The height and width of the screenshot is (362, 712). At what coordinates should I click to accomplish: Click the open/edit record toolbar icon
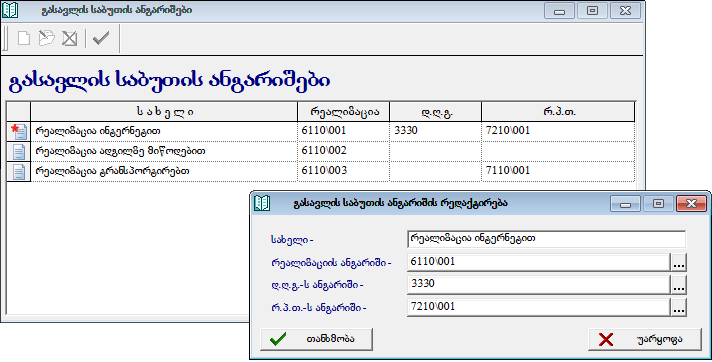[x=46, y=39]
